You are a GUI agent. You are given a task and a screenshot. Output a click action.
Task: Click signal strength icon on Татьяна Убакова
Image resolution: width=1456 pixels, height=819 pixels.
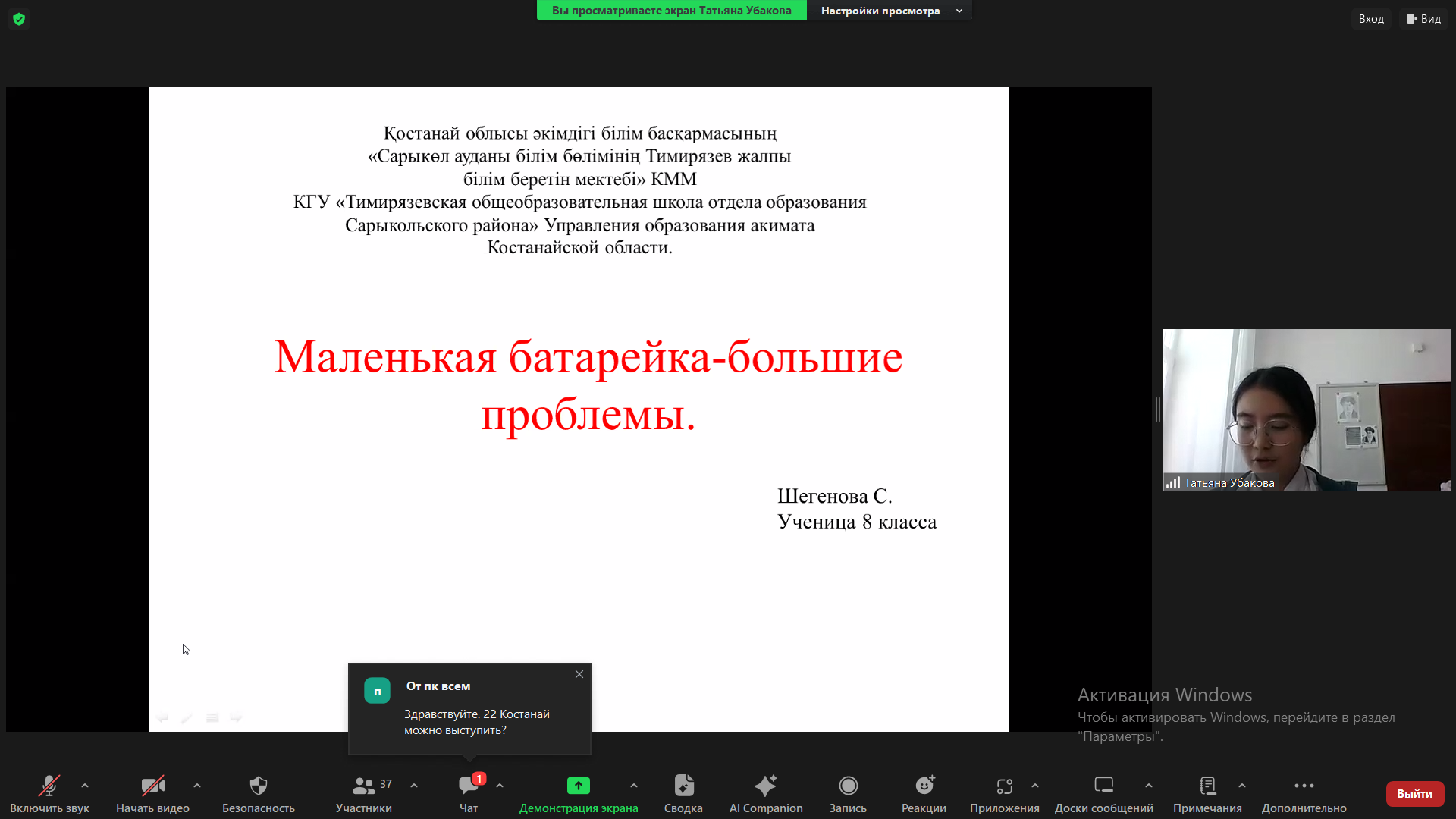coord(1173,482)
